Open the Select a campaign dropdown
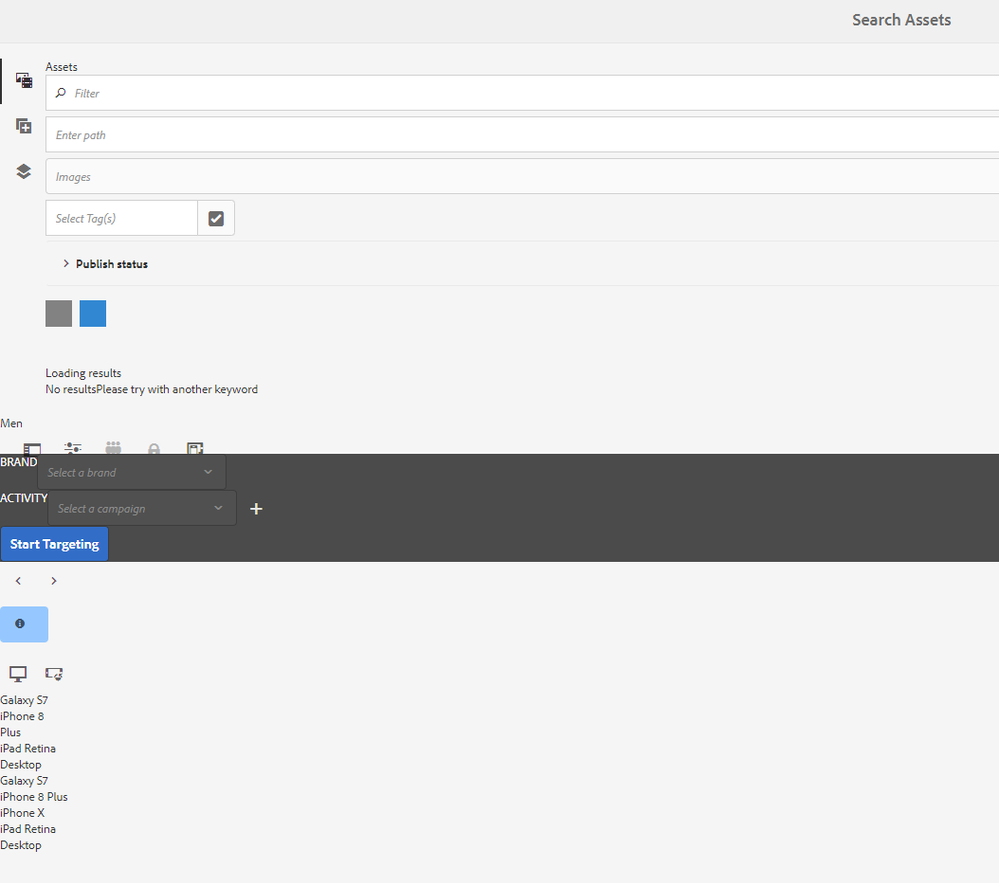999x883 pixels. coord(141,509)
